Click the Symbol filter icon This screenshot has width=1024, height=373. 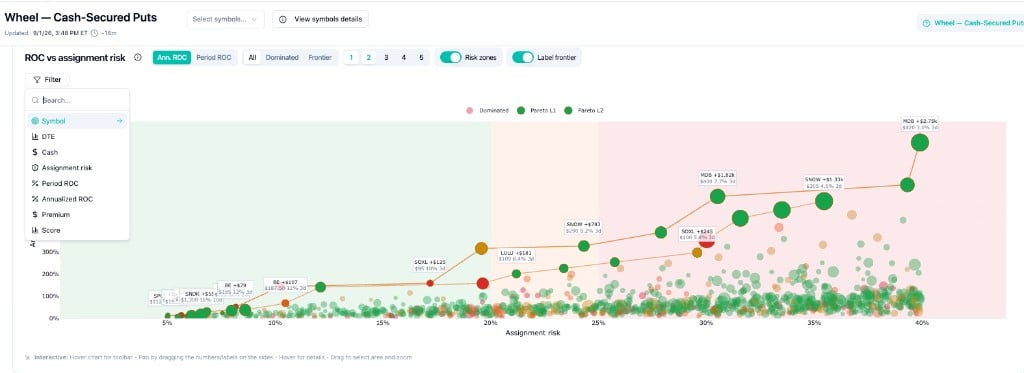[x=35, y=121]
